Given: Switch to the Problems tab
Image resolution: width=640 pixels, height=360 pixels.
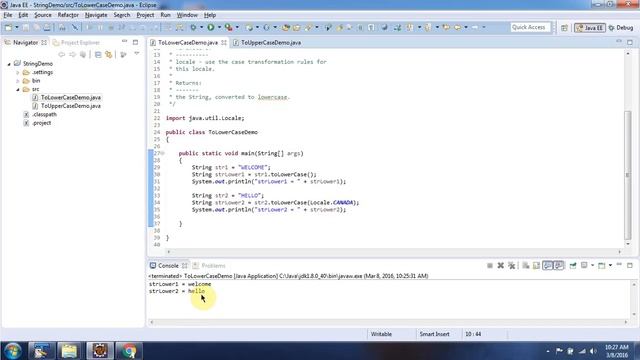Looking at the screenshot, I should 209,266.
